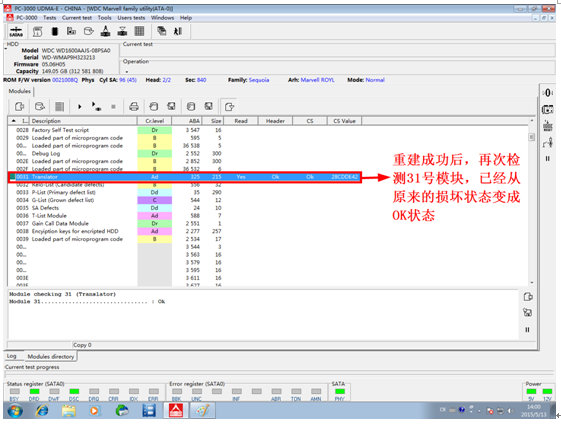Click the grid icon in the top toolbar
This screenshot has width=561, height=424.
coord(139,31)
